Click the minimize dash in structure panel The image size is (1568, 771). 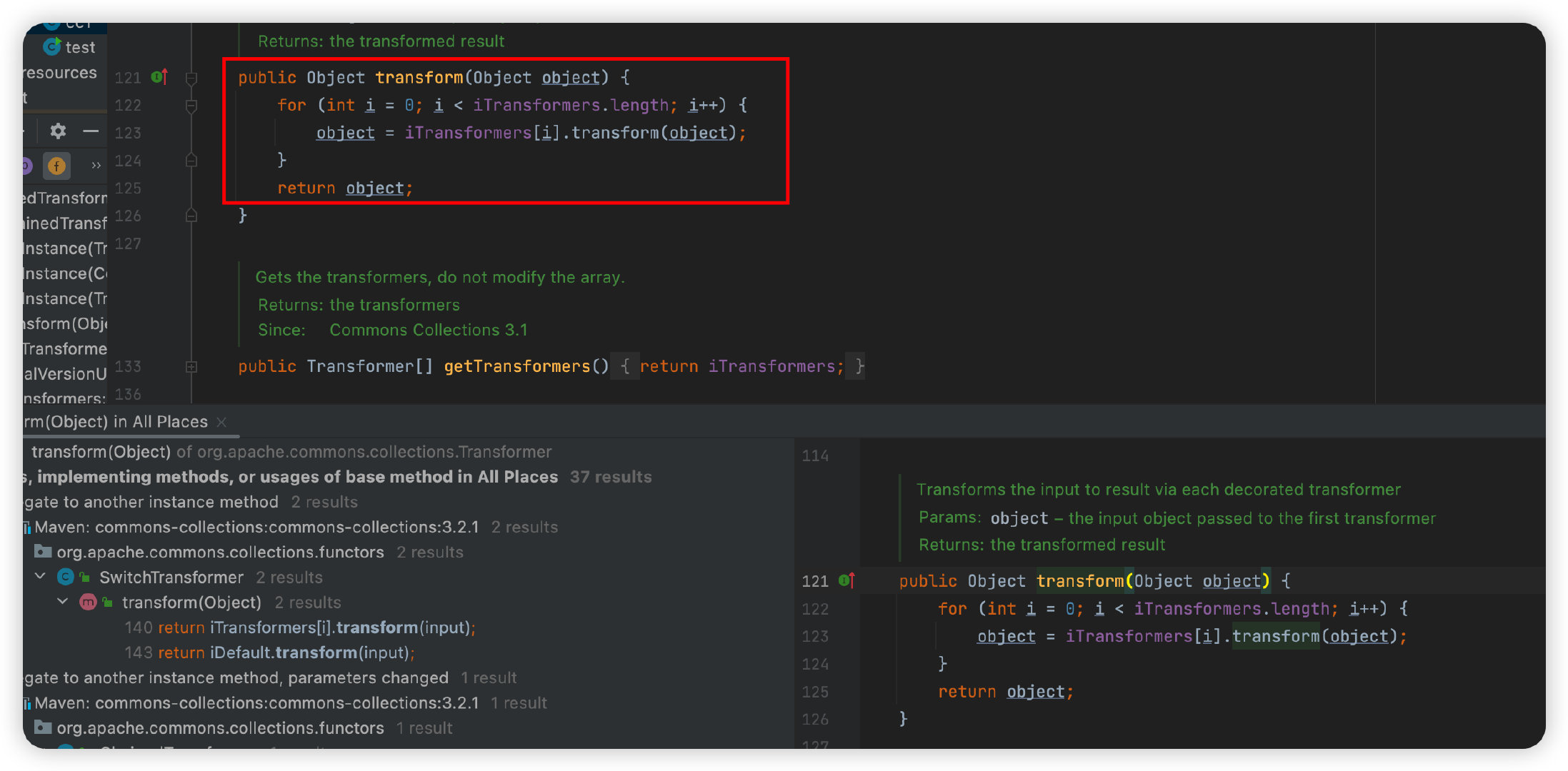click(91, 131)
